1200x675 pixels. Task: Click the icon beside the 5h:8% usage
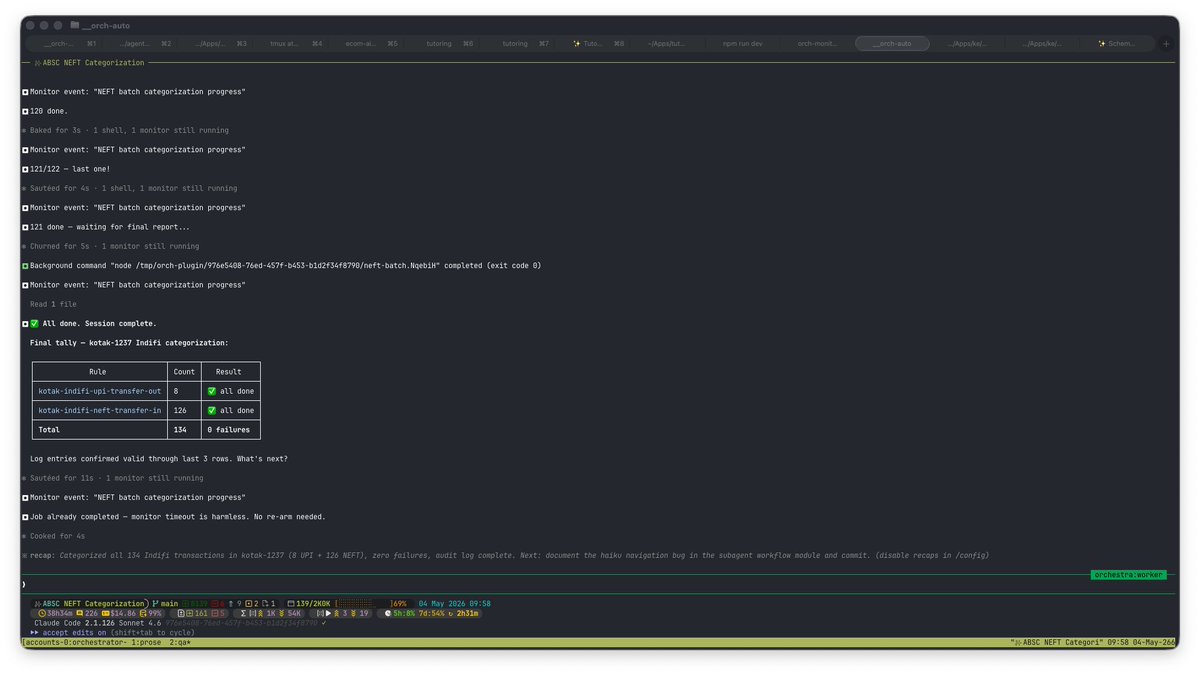386,613
